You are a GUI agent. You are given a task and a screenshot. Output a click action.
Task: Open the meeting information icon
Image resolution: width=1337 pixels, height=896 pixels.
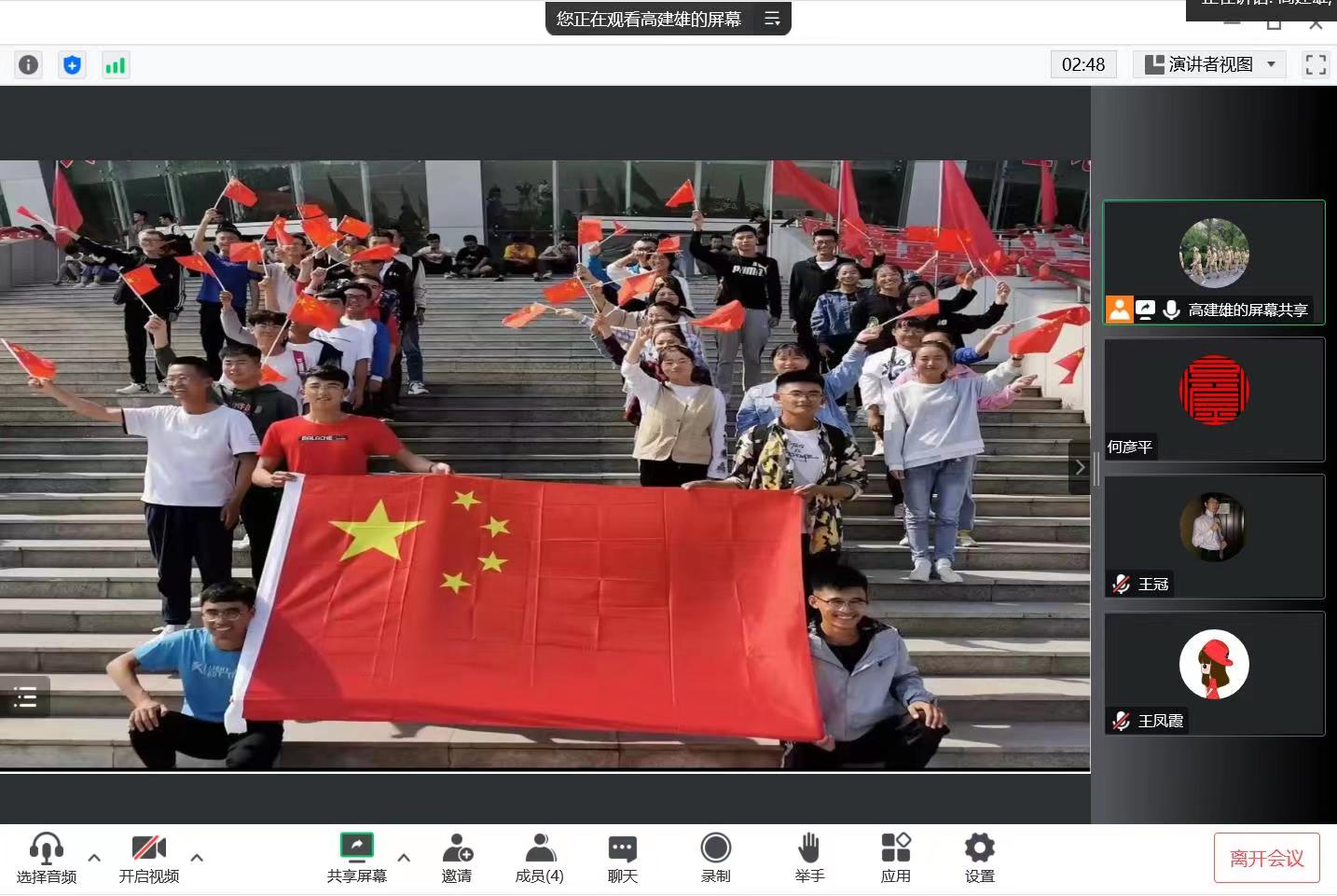(29, 64)
